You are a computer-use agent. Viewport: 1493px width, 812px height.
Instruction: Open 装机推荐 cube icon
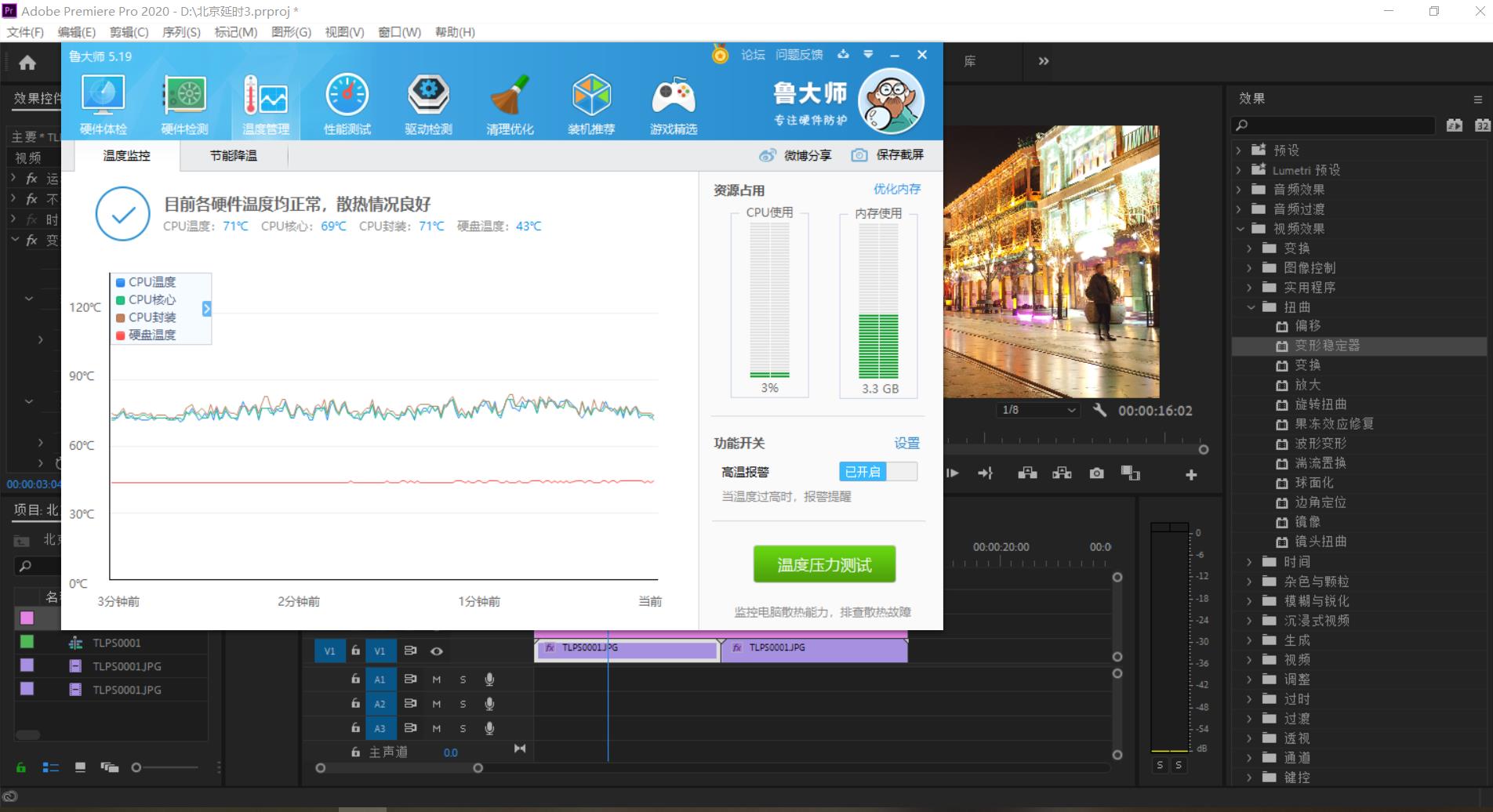pos(591,104)
